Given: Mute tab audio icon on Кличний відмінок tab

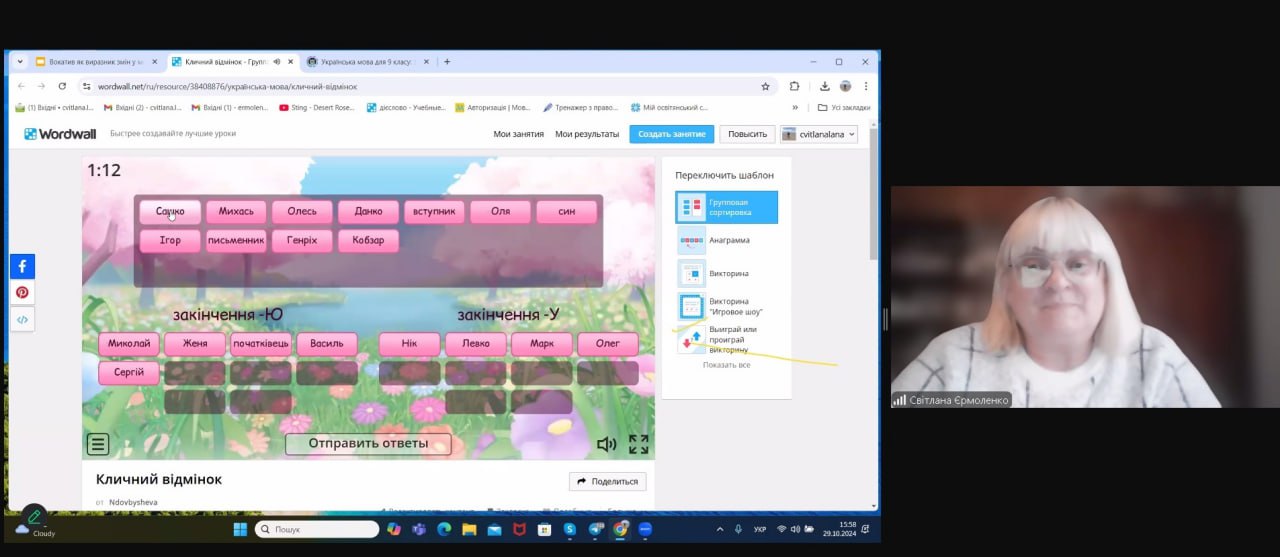Looking at the screenshot, I should click(x=276, y=61).
